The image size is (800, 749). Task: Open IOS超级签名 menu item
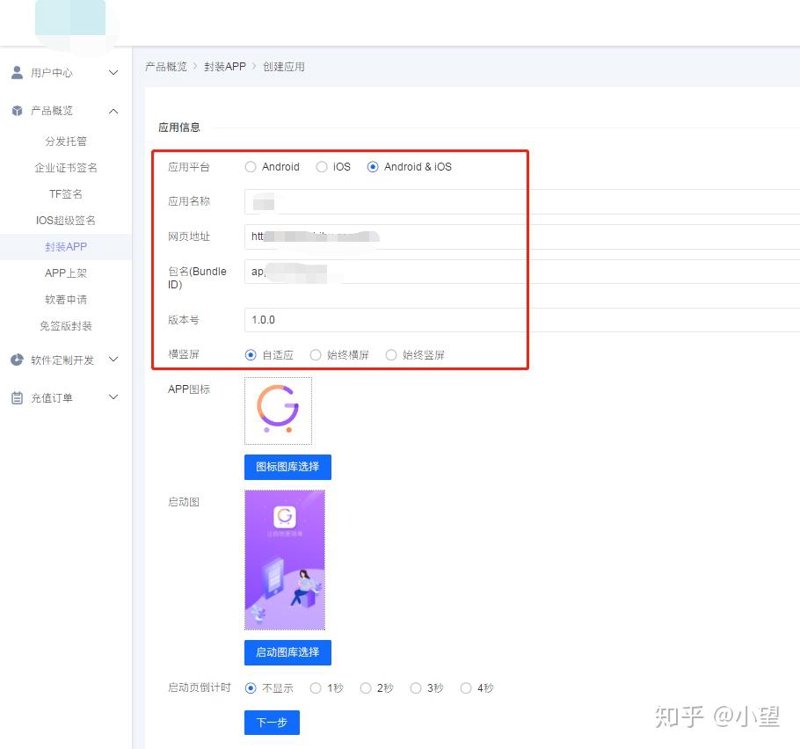pos(66,220)
